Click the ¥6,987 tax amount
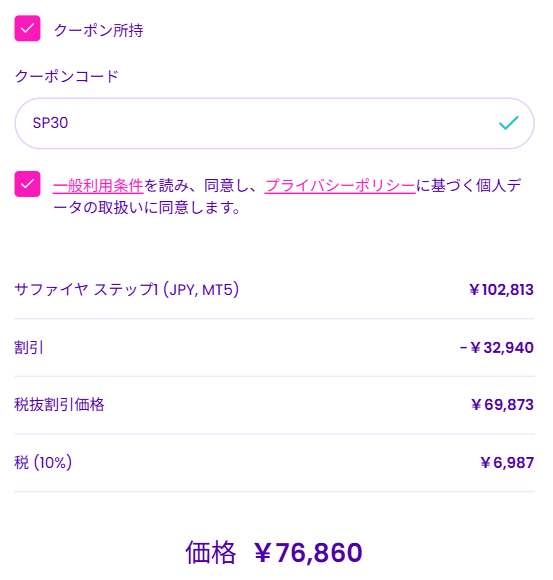Viewport: 553px width, 580px height. (x=507, y=462)
